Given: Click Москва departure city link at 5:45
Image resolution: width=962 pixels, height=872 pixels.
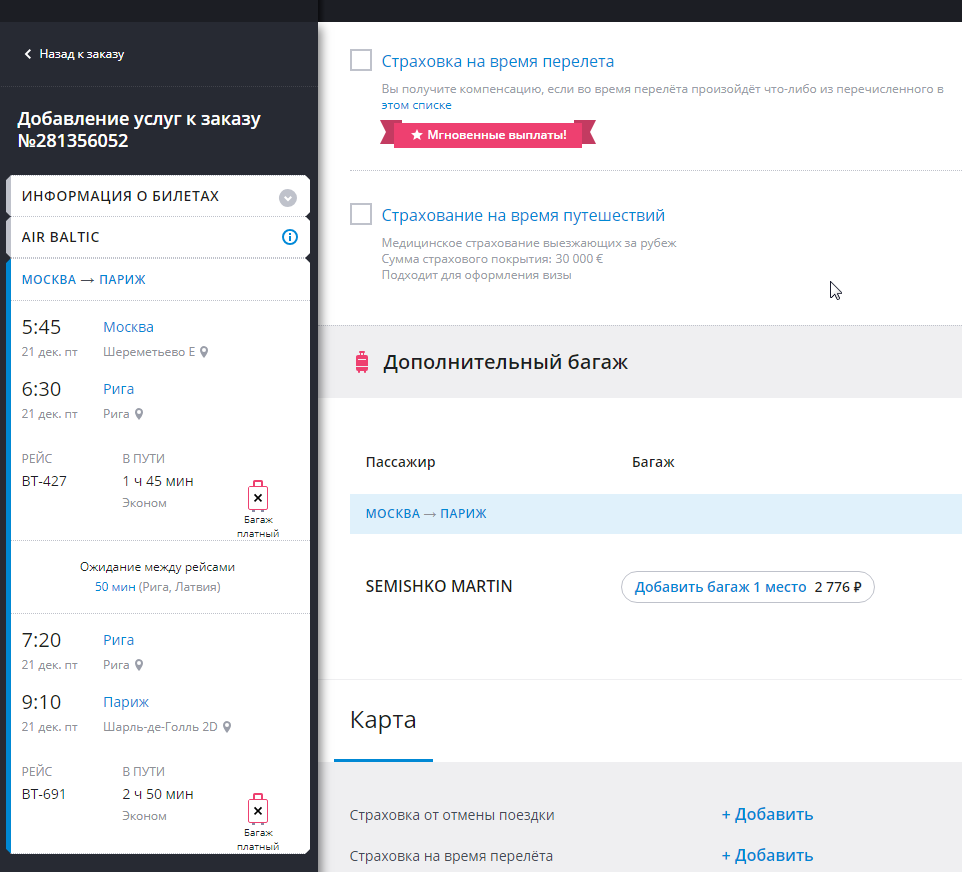Looking at the screenshot, I should 128,327.
